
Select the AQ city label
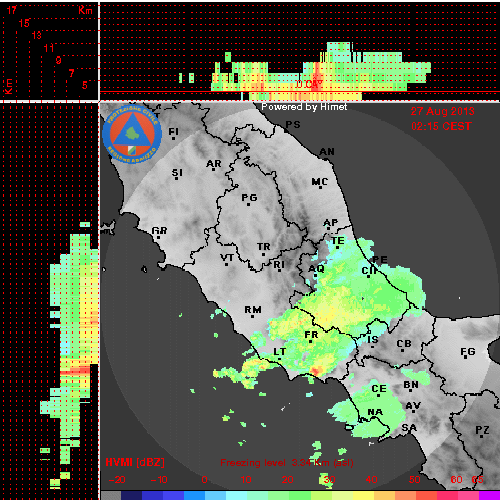click(x=316, y=269)
